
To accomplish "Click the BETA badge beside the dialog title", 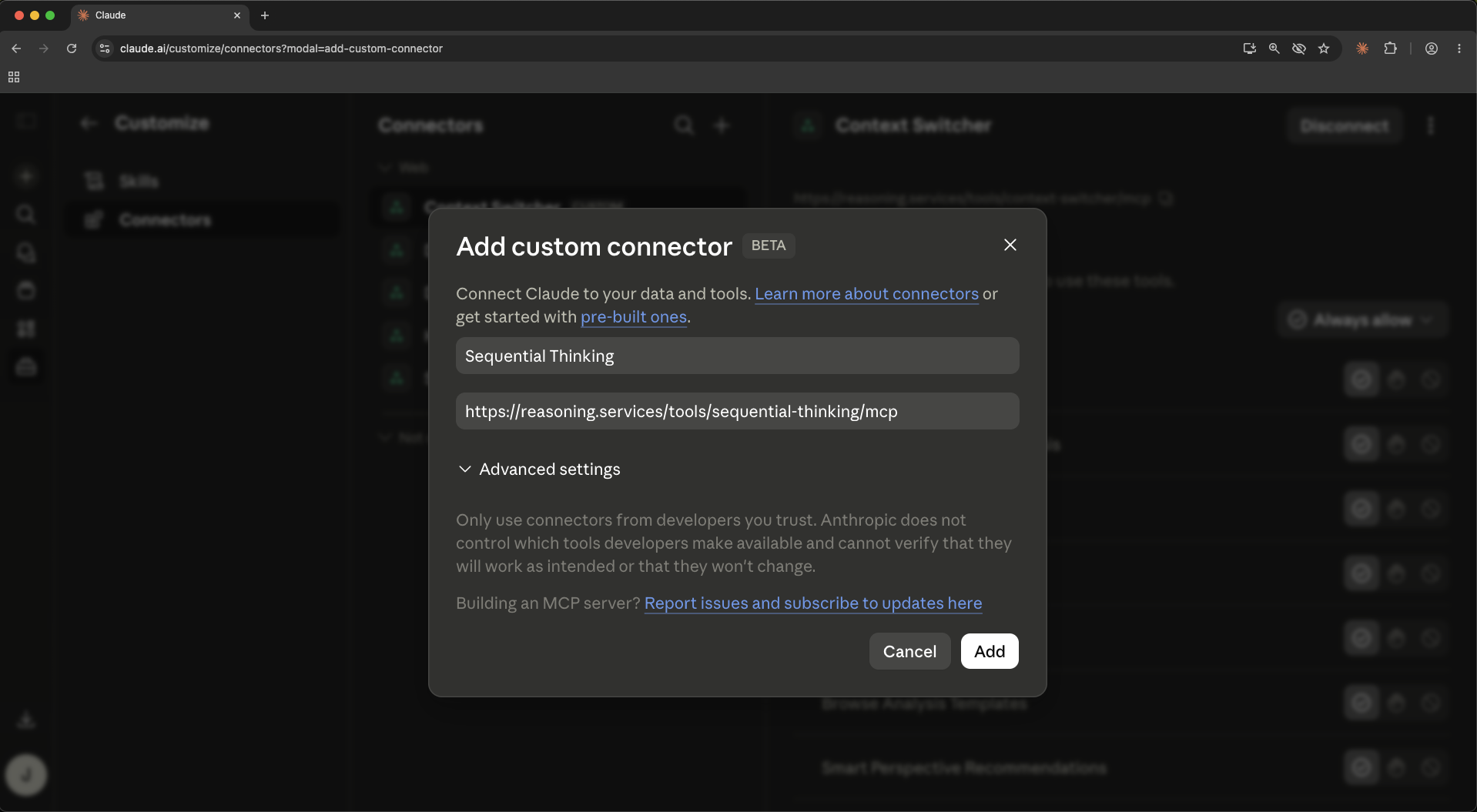I will click(x=768, y=246).
